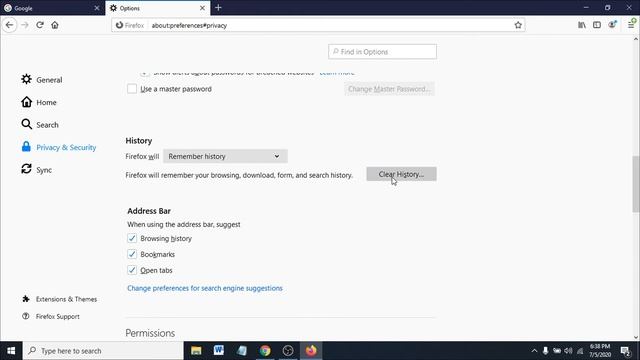Select Privacy & Security lock icon
This screenshot has width=640, height=360.
[26, 147]
